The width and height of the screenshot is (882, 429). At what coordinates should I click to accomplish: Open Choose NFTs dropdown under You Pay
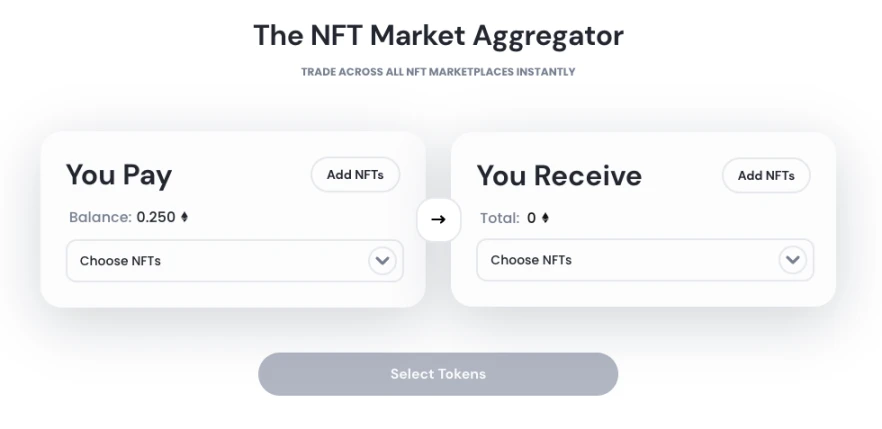(234, 261)
